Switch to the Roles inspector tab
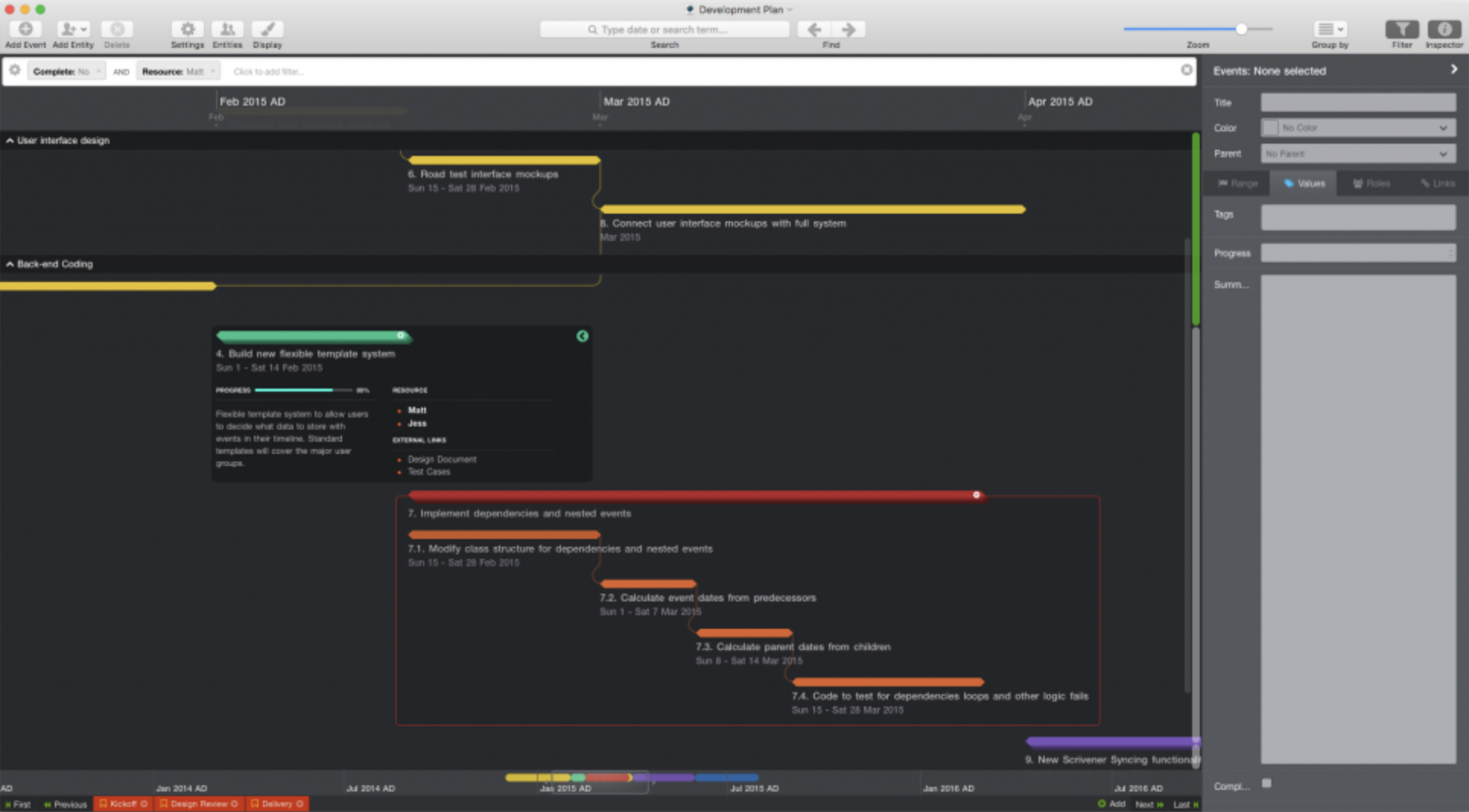1469x812 pixels. tap(1371, 183)
